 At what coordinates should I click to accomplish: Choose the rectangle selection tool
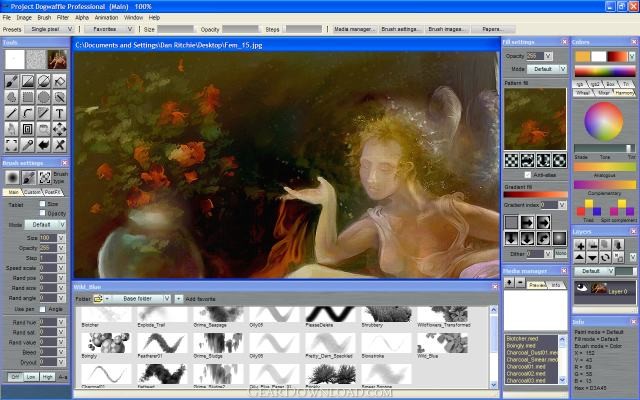(27, 97)
